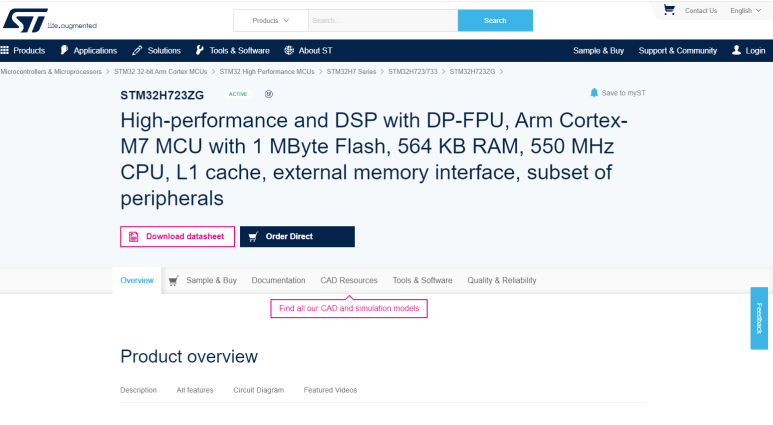773x425 pixels.
Task: Switch to the CAD Resources tab
Action: 349,281
